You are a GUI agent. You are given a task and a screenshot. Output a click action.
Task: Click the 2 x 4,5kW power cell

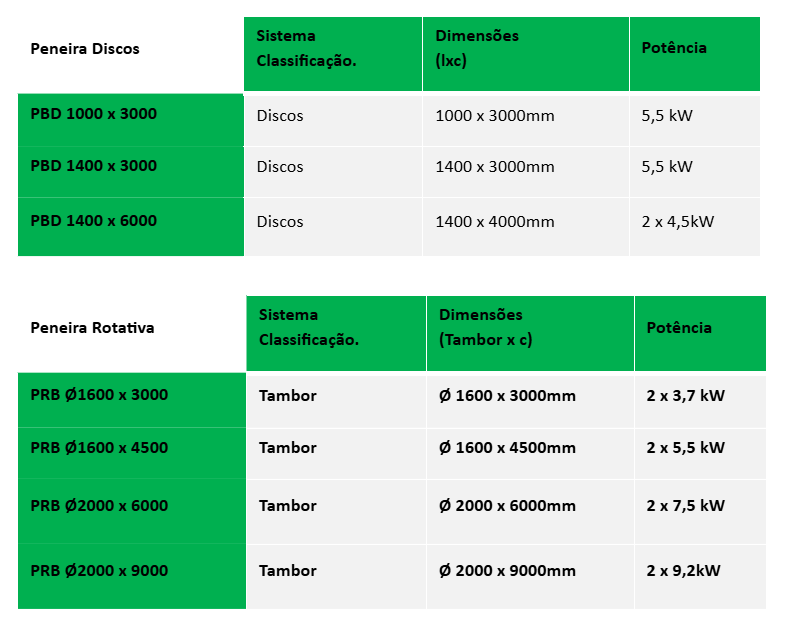[678, 222]
